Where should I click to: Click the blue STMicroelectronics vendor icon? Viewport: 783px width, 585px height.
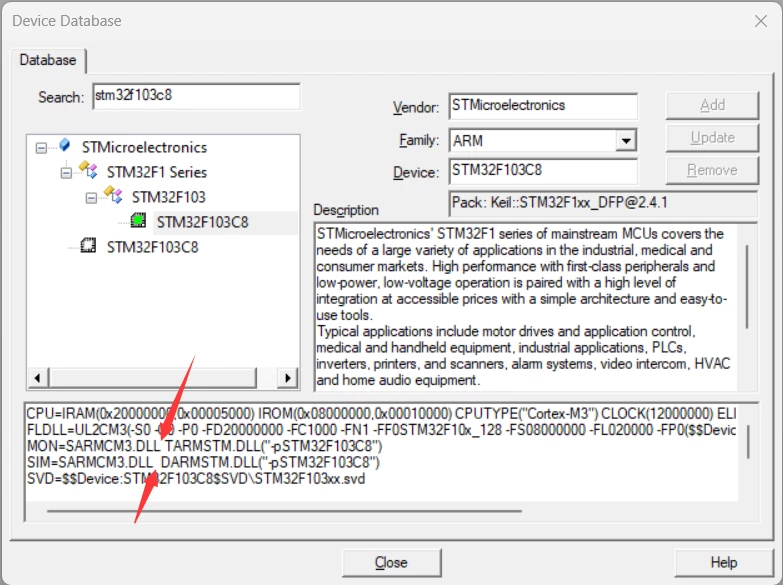(x=64, y=145)
